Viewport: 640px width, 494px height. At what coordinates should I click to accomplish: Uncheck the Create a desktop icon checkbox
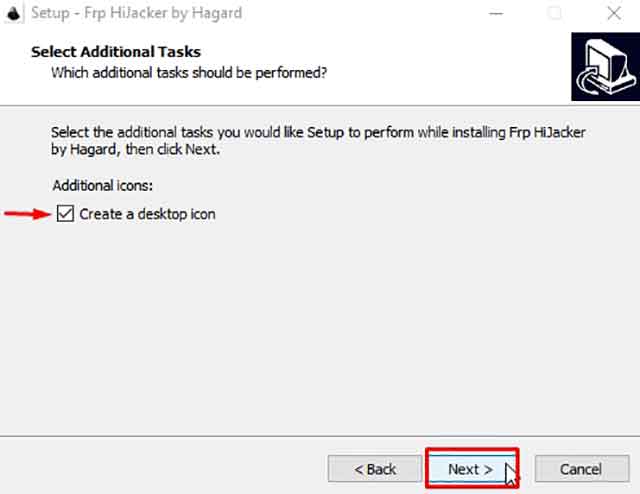(x=66, y=214)
